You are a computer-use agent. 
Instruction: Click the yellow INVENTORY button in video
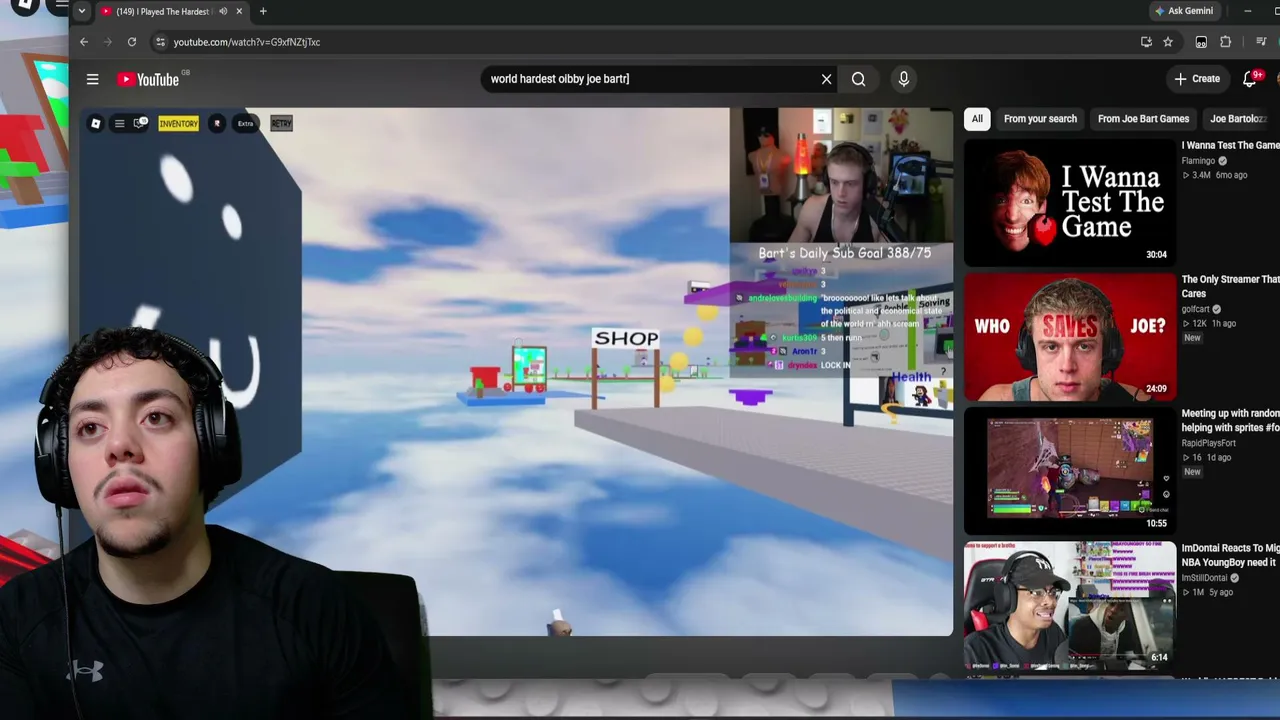tap(178, 124)
